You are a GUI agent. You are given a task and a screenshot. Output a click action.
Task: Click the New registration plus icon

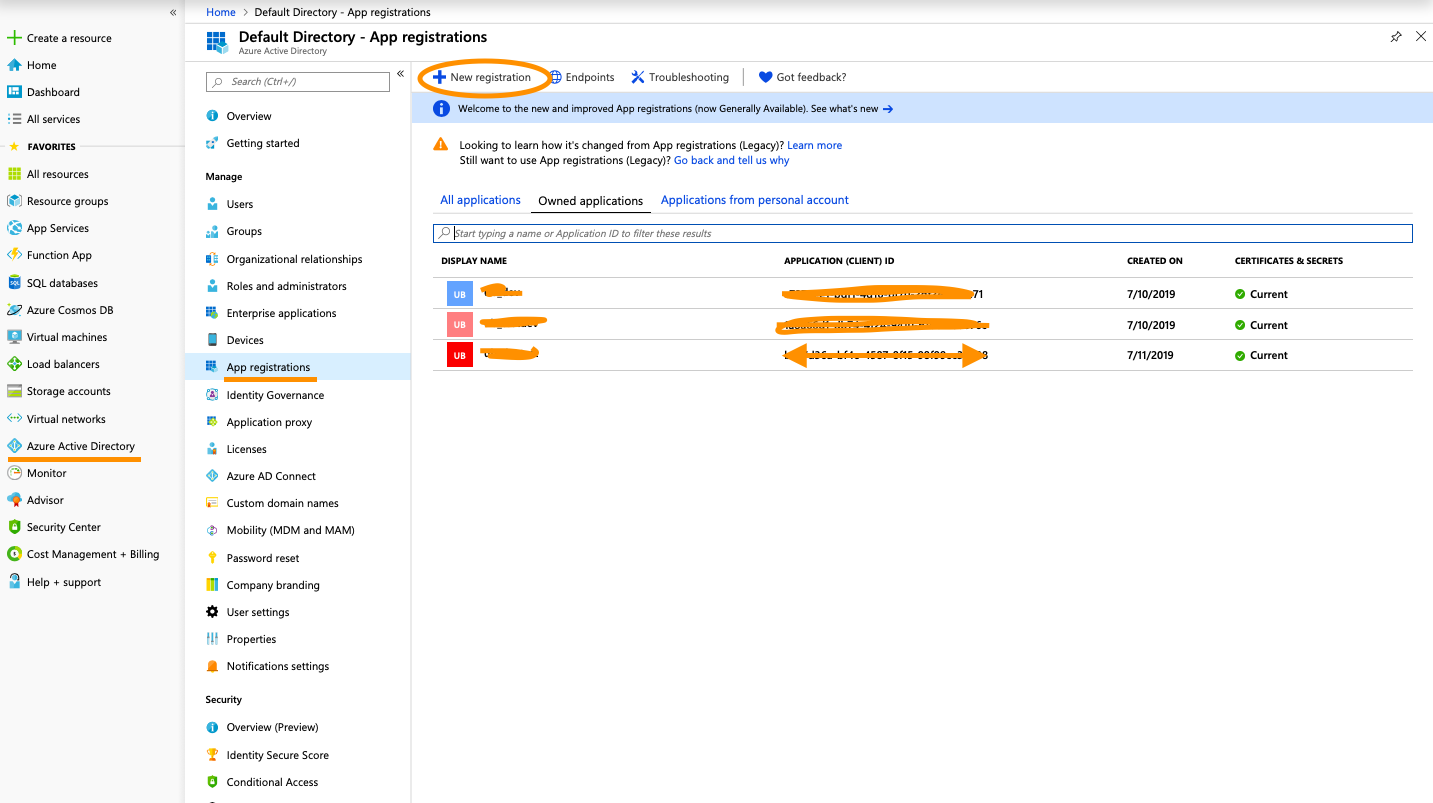[439, 77]
